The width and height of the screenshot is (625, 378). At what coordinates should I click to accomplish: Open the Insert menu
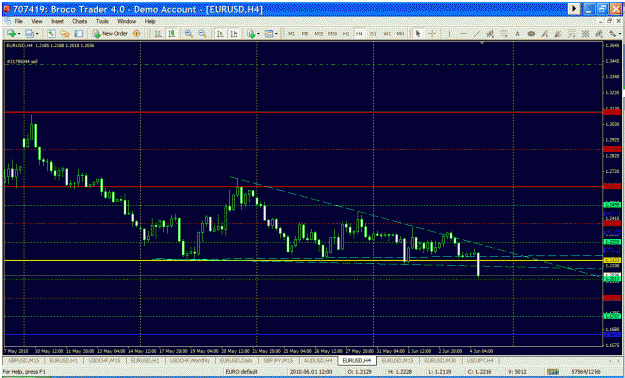click(x=57, y=21)
